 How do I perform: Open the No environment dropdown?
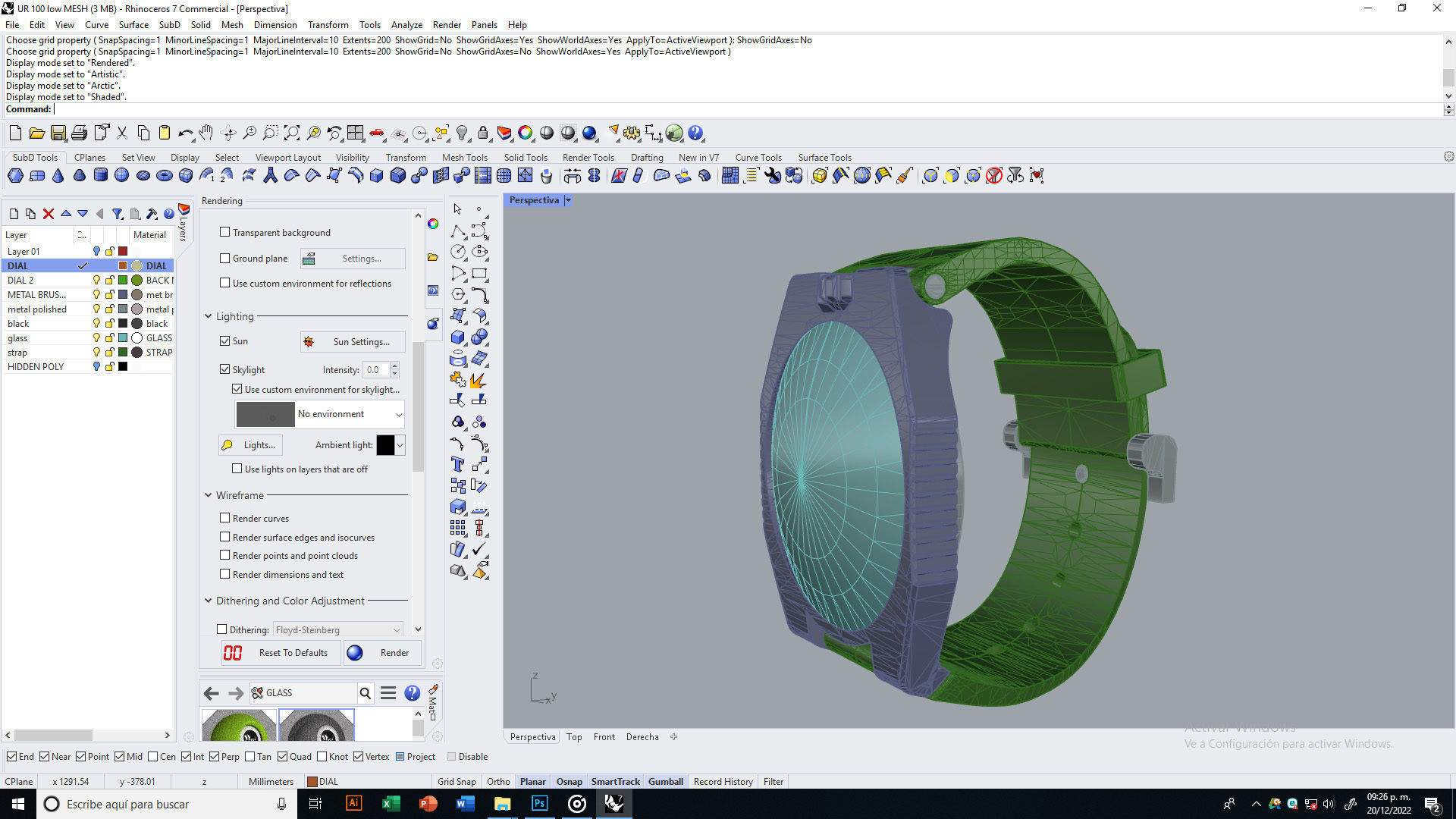pos(319,414)
